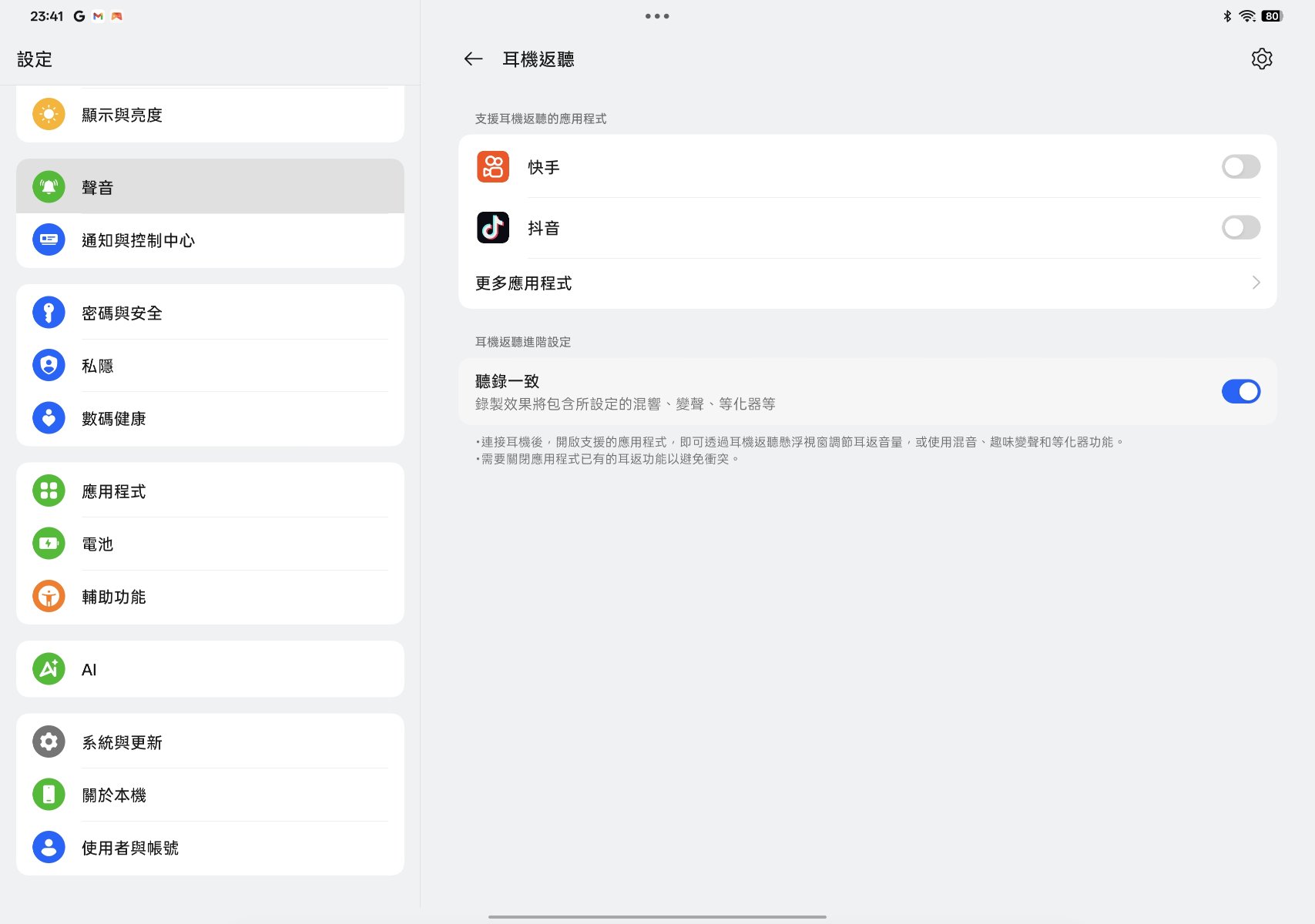
Task: Tap the 抖音 app icon
Action: pyautogui.click(x=493, y=228)
